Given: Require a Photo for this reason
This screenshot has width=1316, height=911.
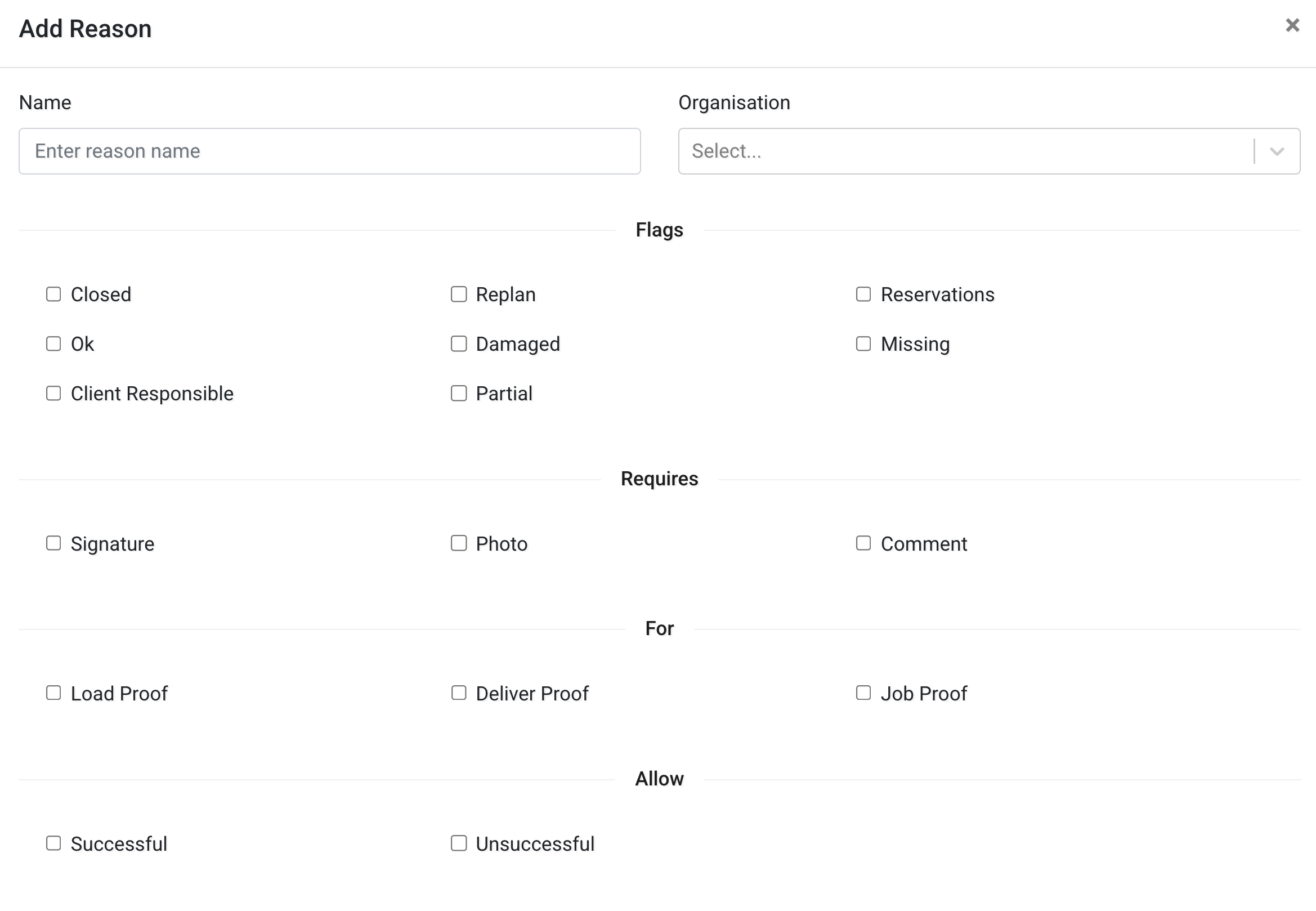Looking at the screenshot, I should [459, 543].
